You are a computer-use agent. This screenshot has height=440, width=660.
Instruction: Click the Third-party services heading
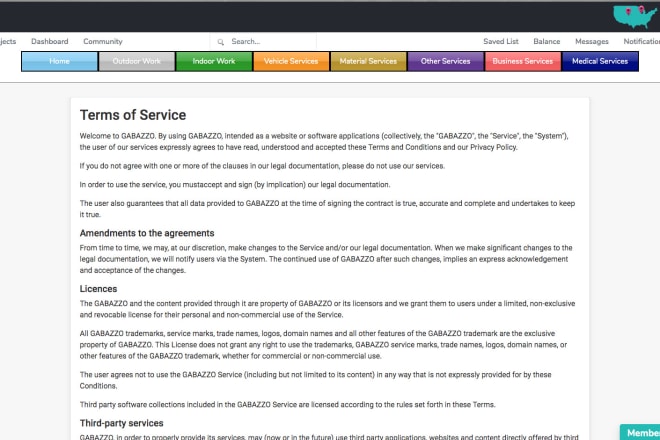coord(122,423)
